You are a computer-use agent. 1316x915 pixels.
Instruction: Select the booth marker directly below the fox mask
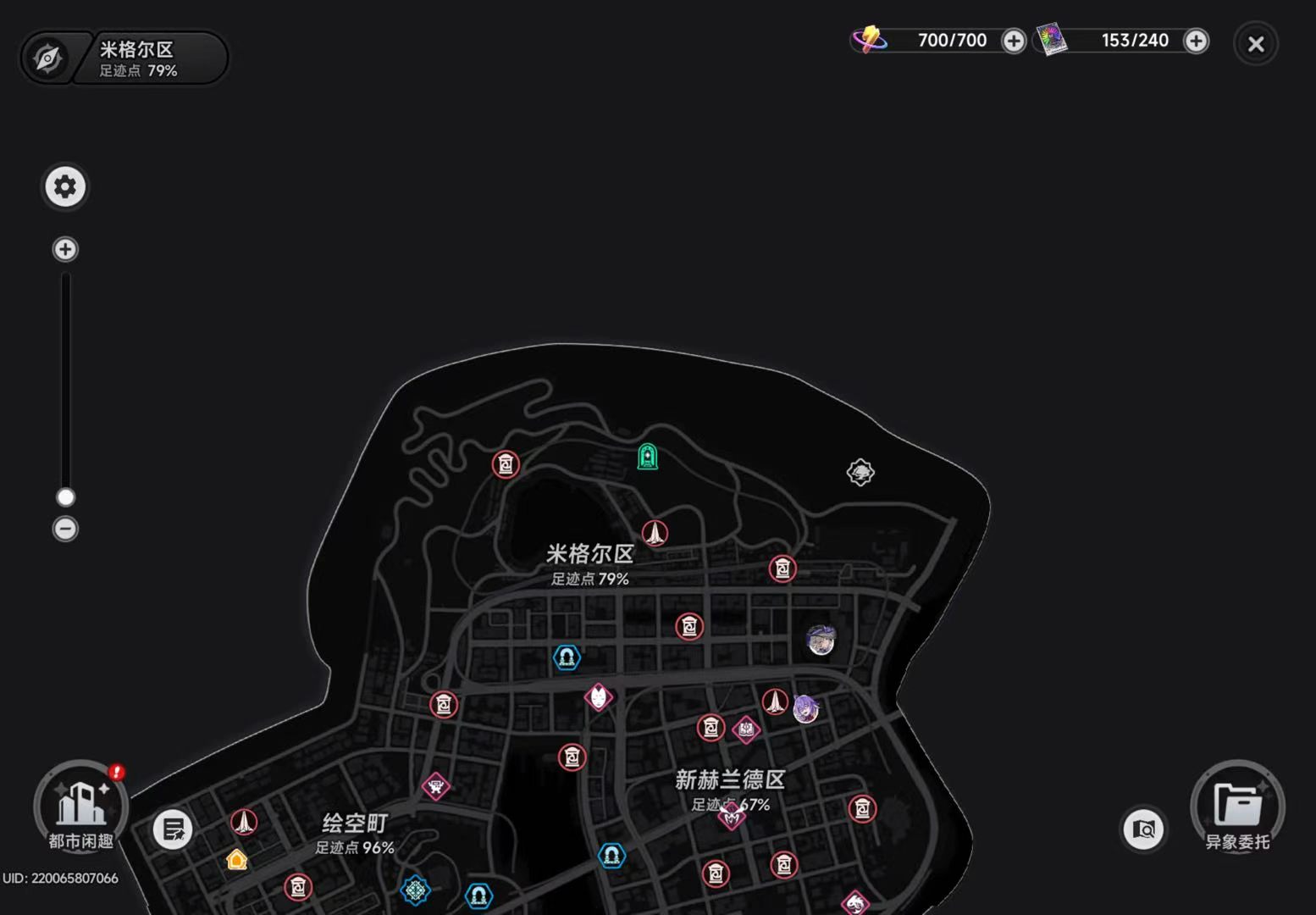[x=572, y=757]
